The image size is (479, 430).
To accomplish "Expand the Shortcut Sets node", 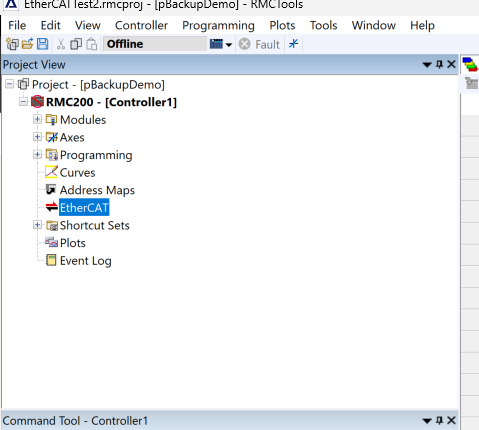I will click(x=37, y=225).
